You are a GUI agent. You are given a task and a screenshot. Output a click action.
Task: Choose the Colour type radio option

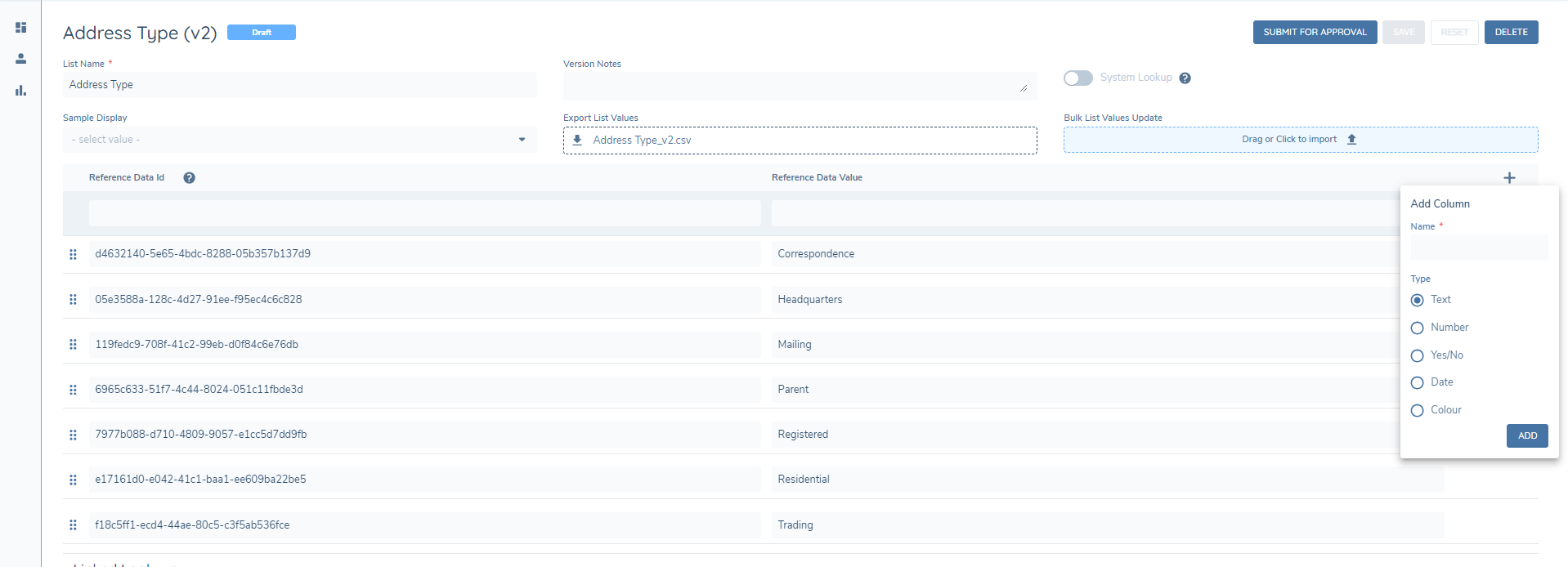[1418, 411]
